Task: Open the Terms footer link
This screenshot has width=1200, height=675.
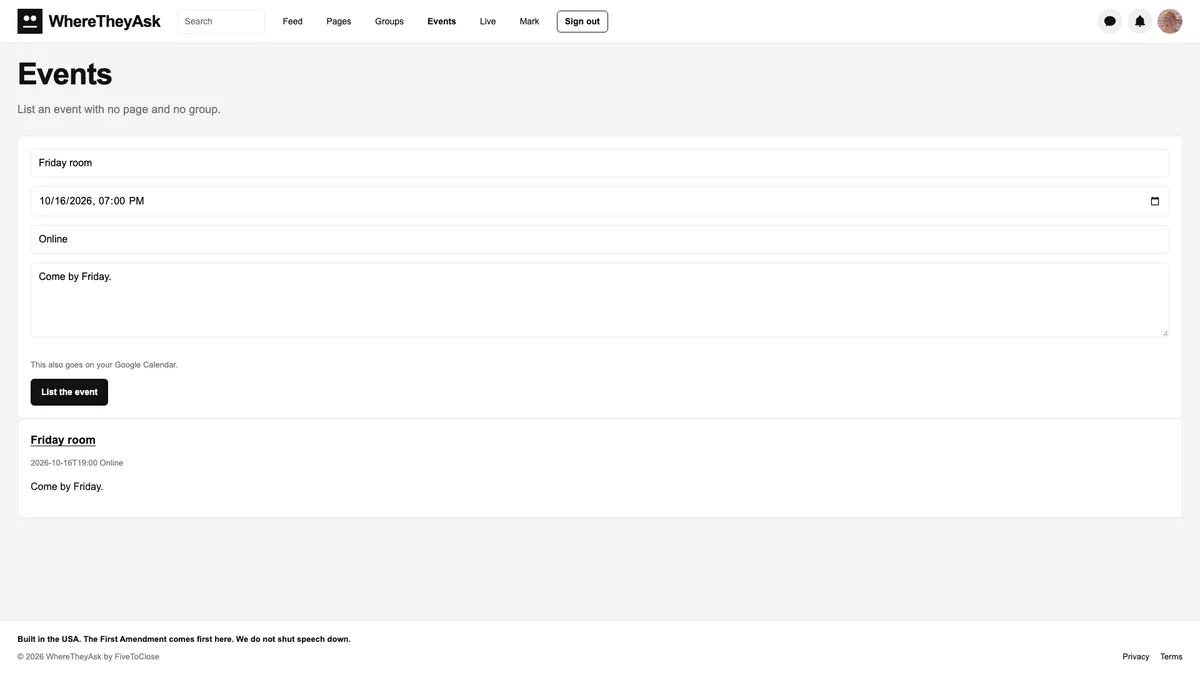Action: coord(1171,657)
